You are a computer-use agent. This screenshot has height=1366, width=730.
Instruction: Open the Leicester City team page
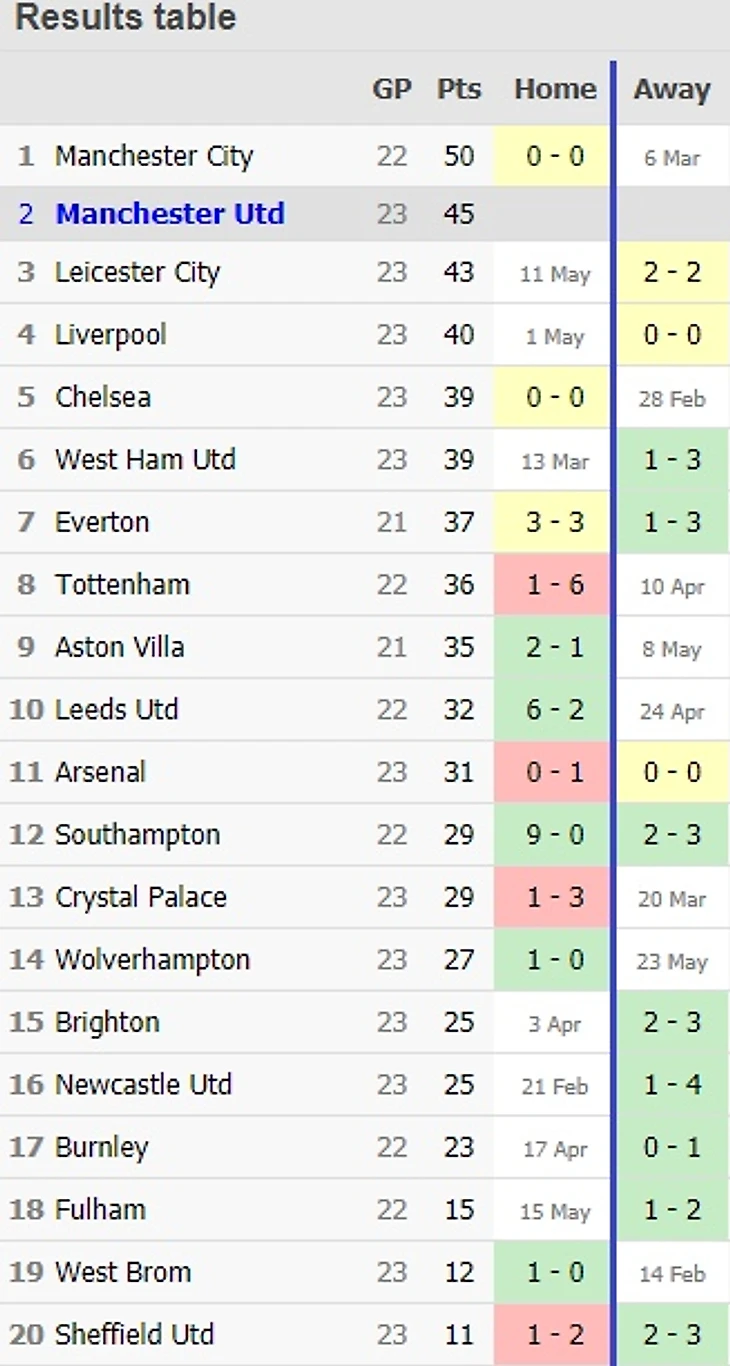(137, 273)
